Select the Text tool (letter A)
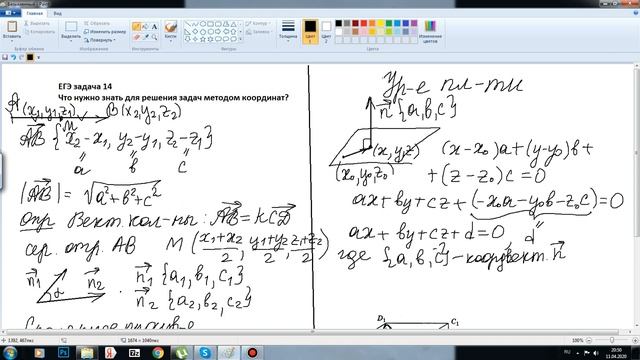 click(154, 27)
